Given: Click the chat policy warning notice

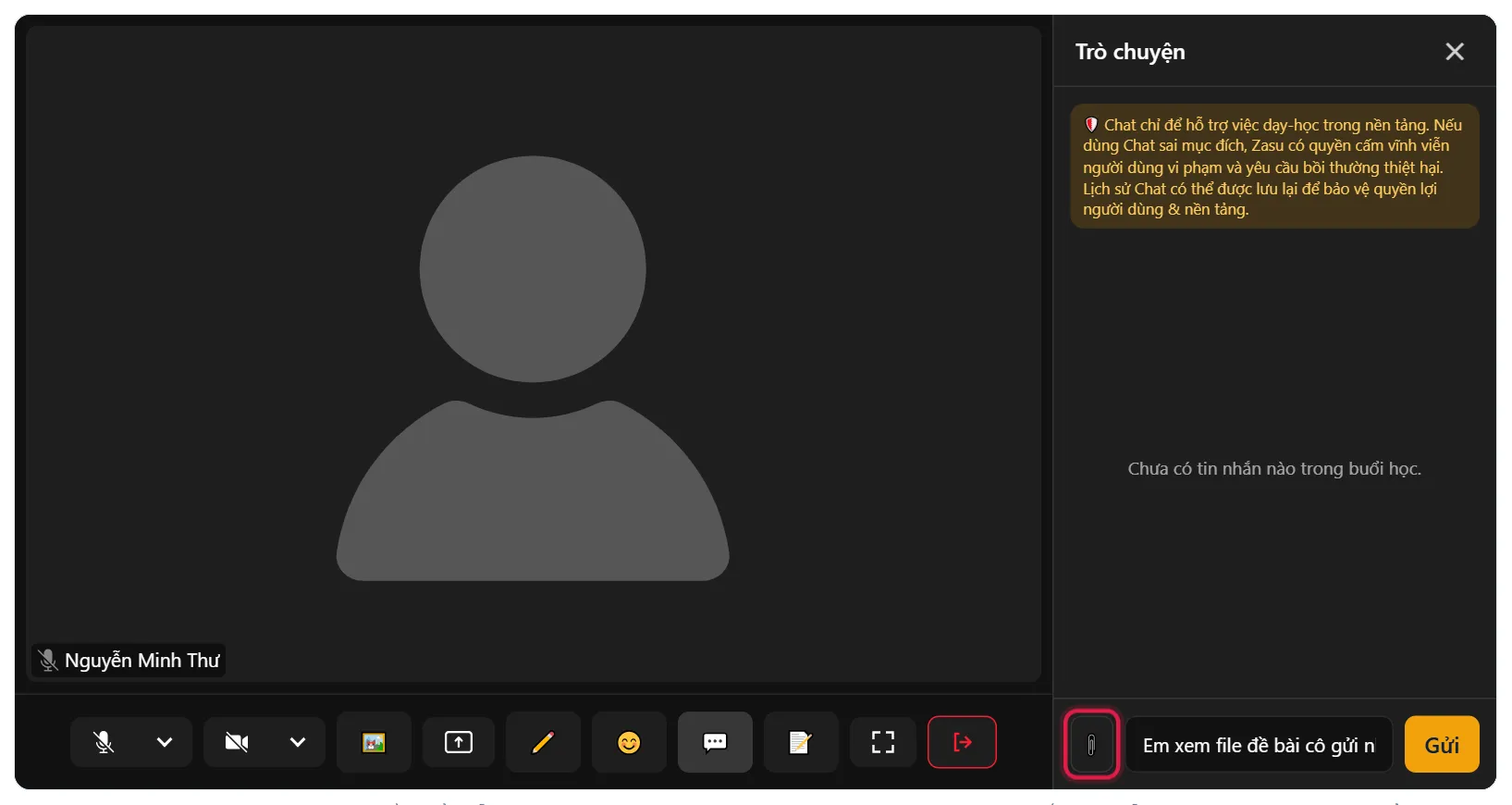Looking at the screenshot, I should tap(1274, 167).
